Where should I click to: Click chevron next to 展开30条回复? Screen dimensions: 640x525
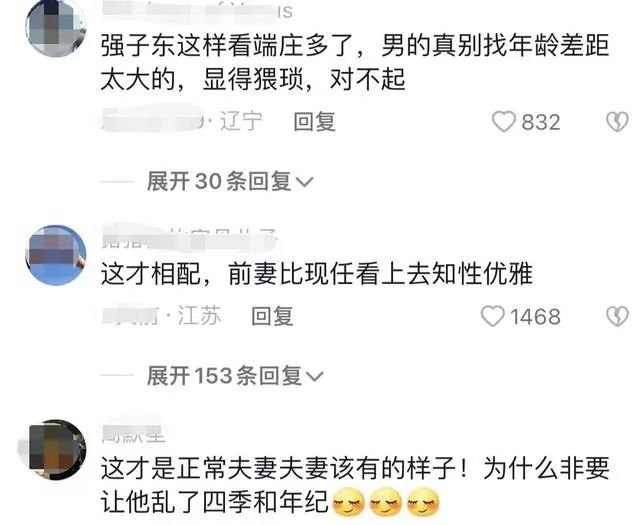tap(304, 182)
